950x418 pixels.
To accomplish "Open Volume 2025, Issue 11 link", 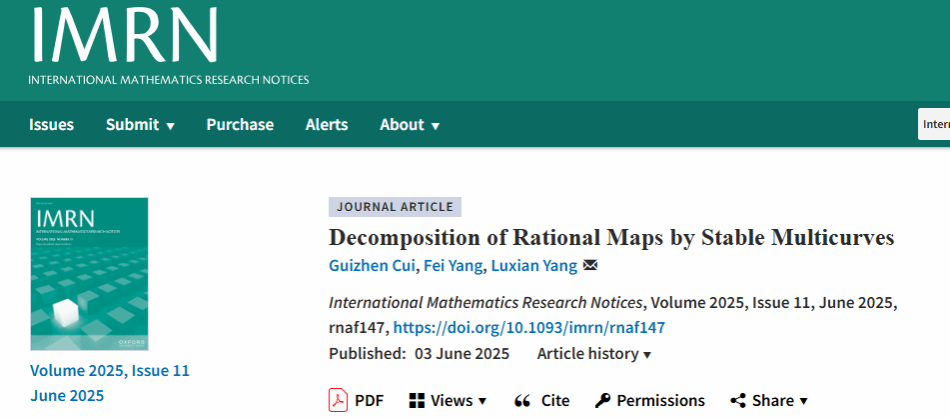I will point(110,371).
